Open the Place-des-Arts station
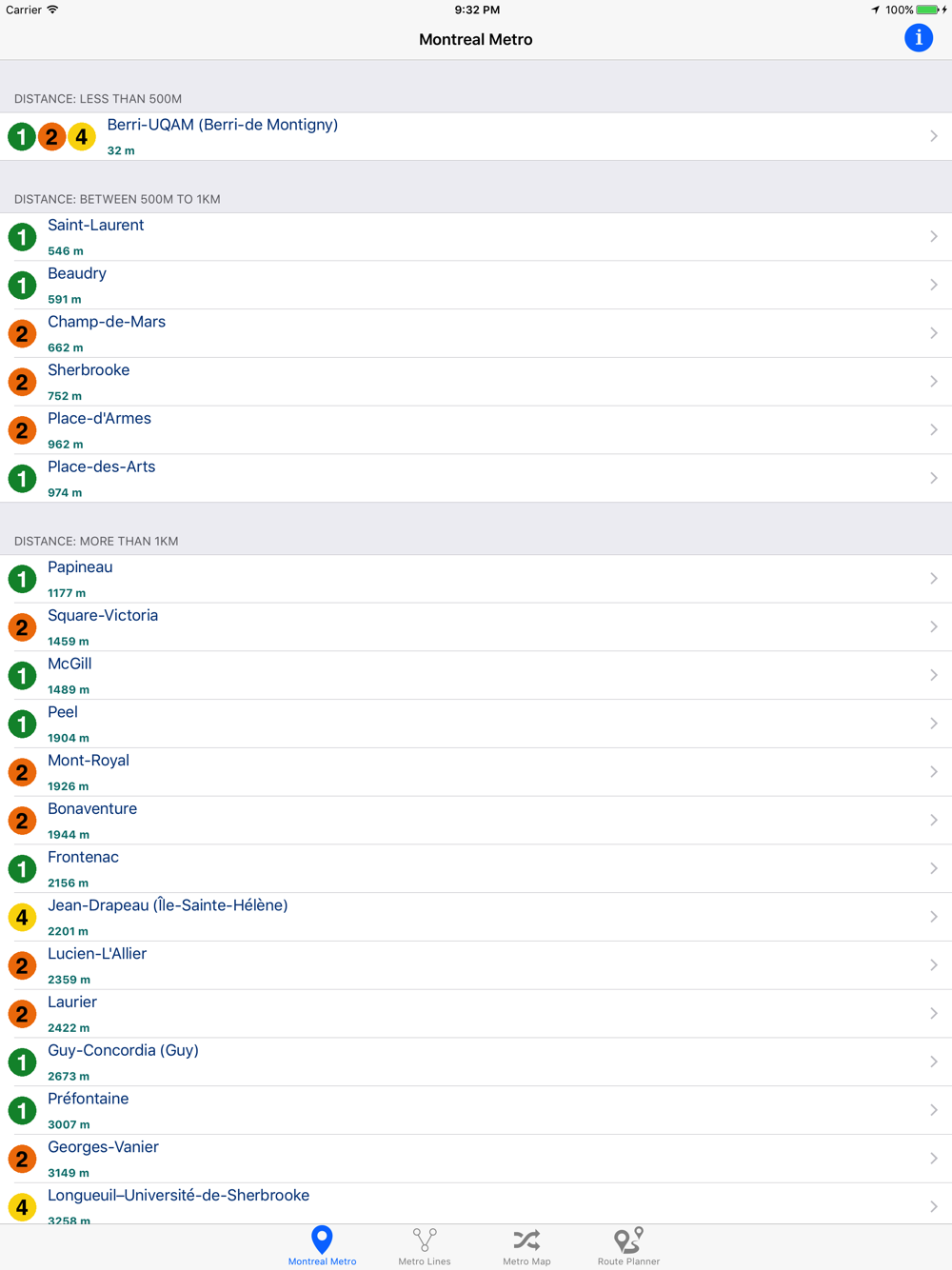The height and width of the screenshot is (1270, 952). (102, 467)
